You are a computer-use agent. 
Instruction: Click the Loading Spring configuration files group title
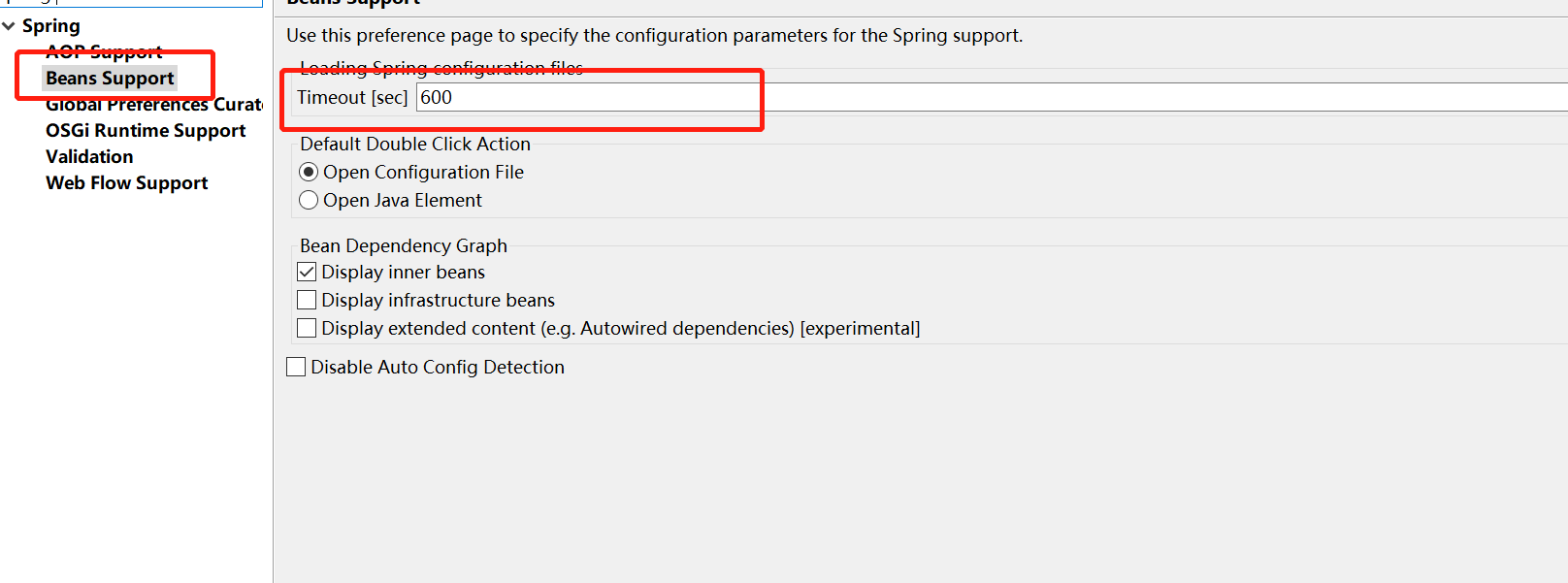pyautogui.click(x=441, y=68)
